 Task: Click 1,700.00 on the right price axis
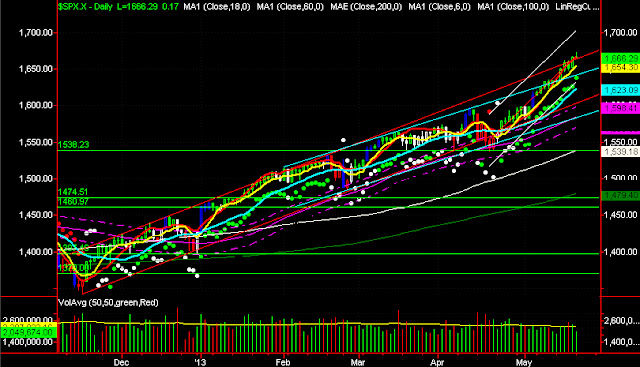tap(621, 32)
